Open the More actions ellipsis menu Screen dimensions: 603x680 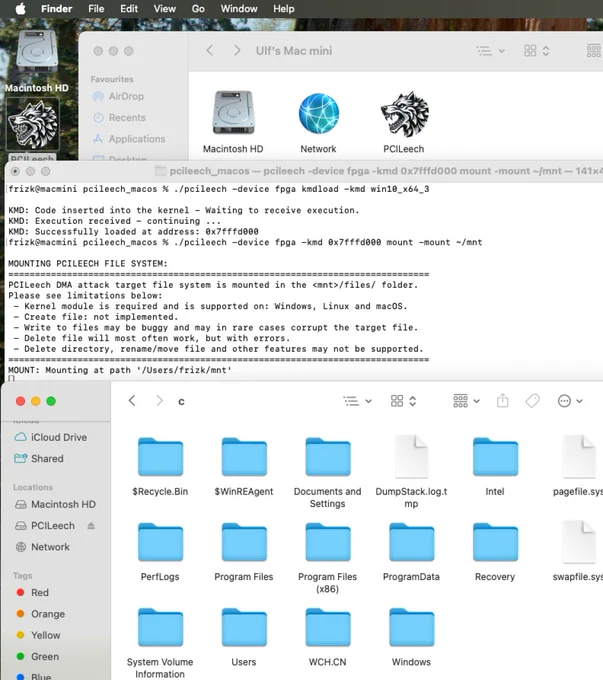click(x=570, y=401)
